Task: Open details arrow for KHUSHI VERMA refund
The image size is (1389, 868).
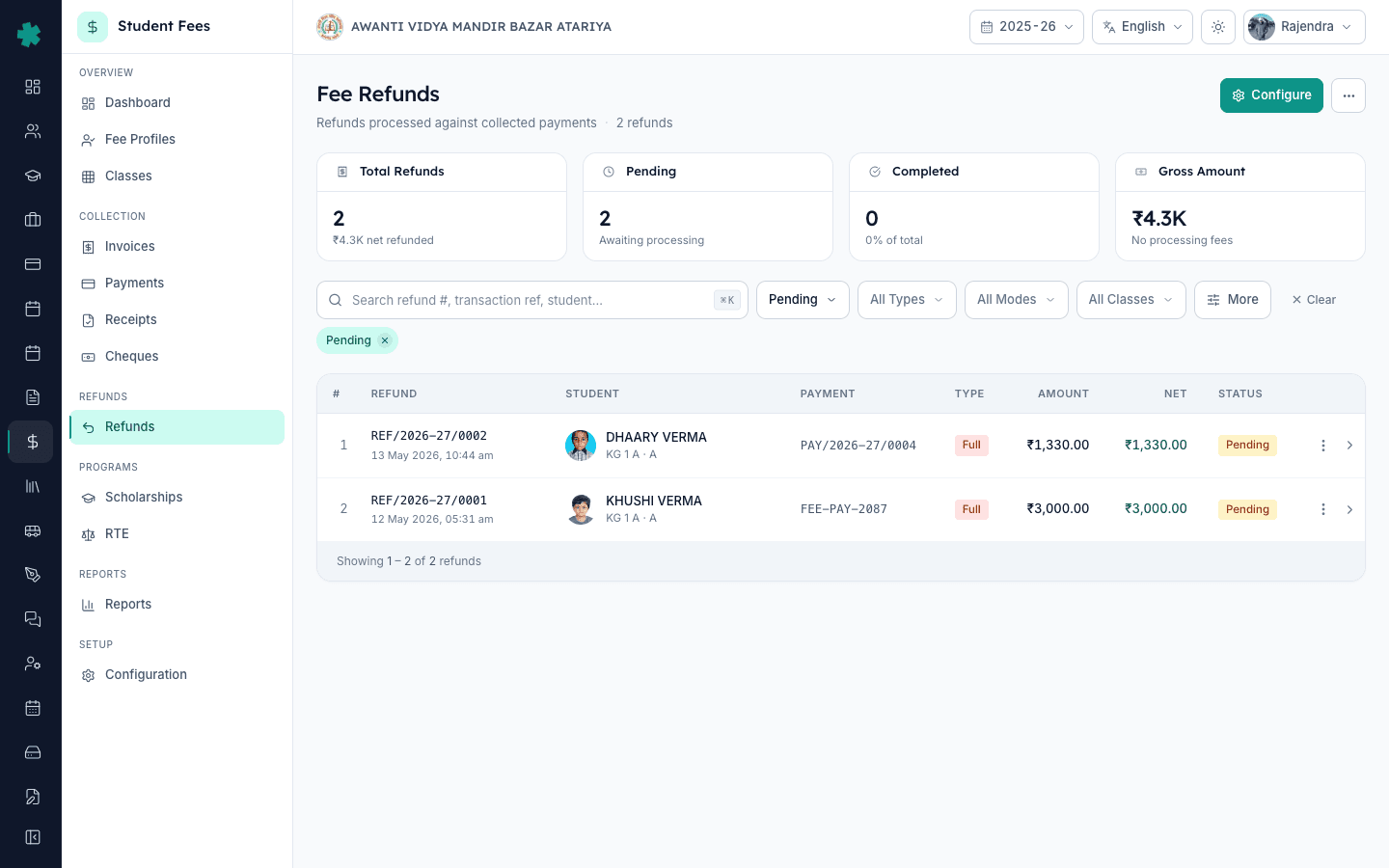Action: point(1349,509)
